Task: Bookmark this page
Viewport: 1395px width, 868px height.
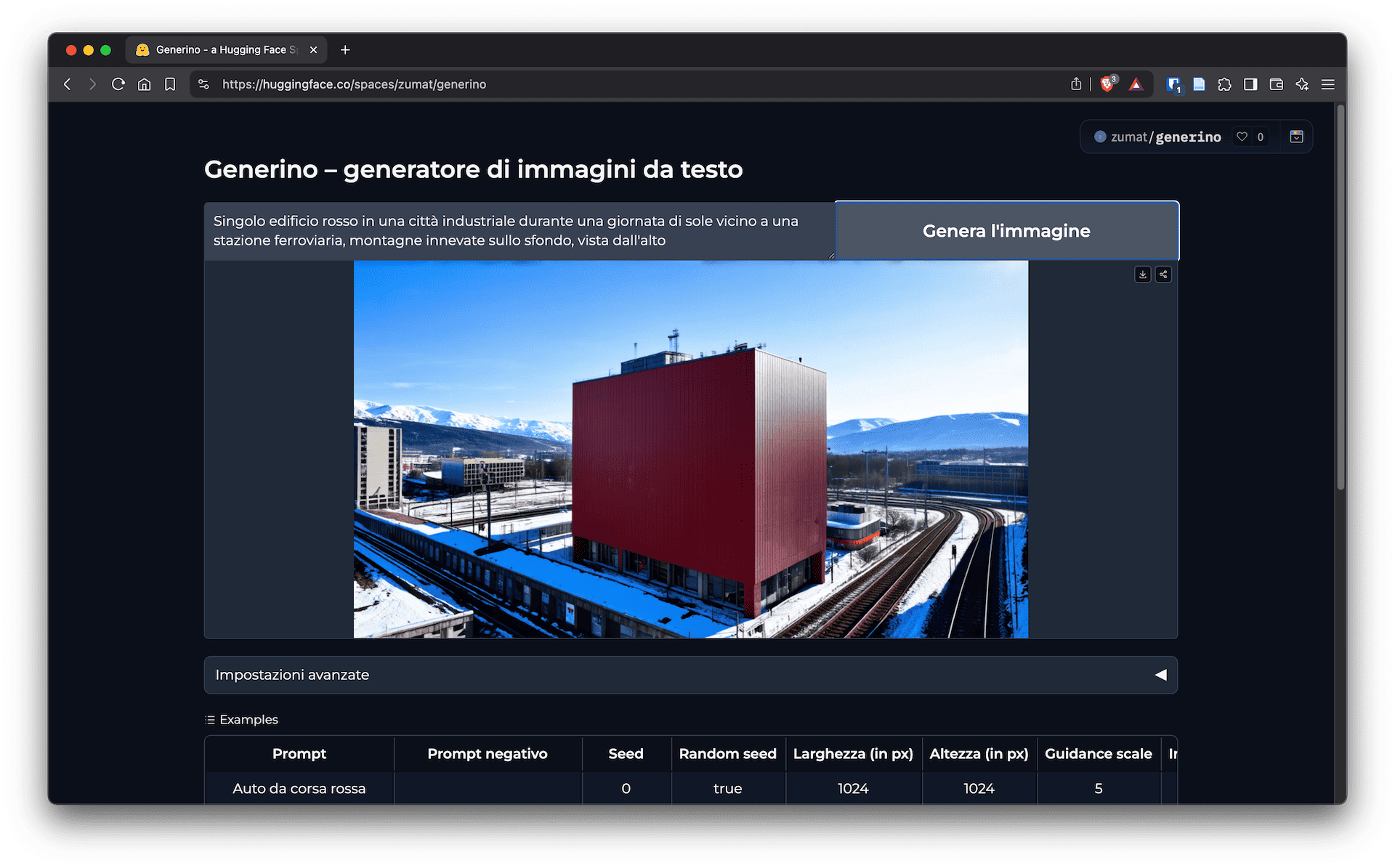Action: tap(170, 84)
